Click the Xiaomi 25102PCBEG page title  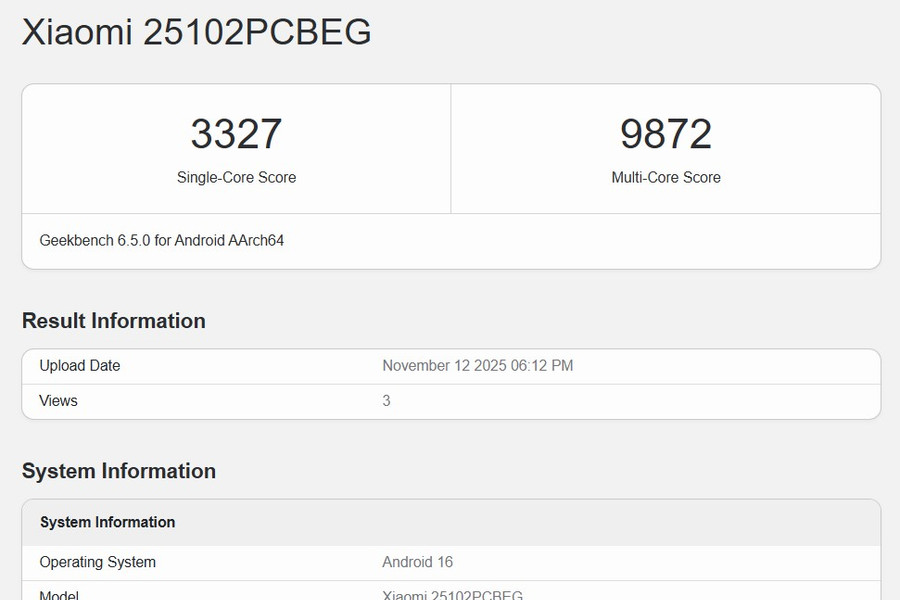(x=197, y=32)
